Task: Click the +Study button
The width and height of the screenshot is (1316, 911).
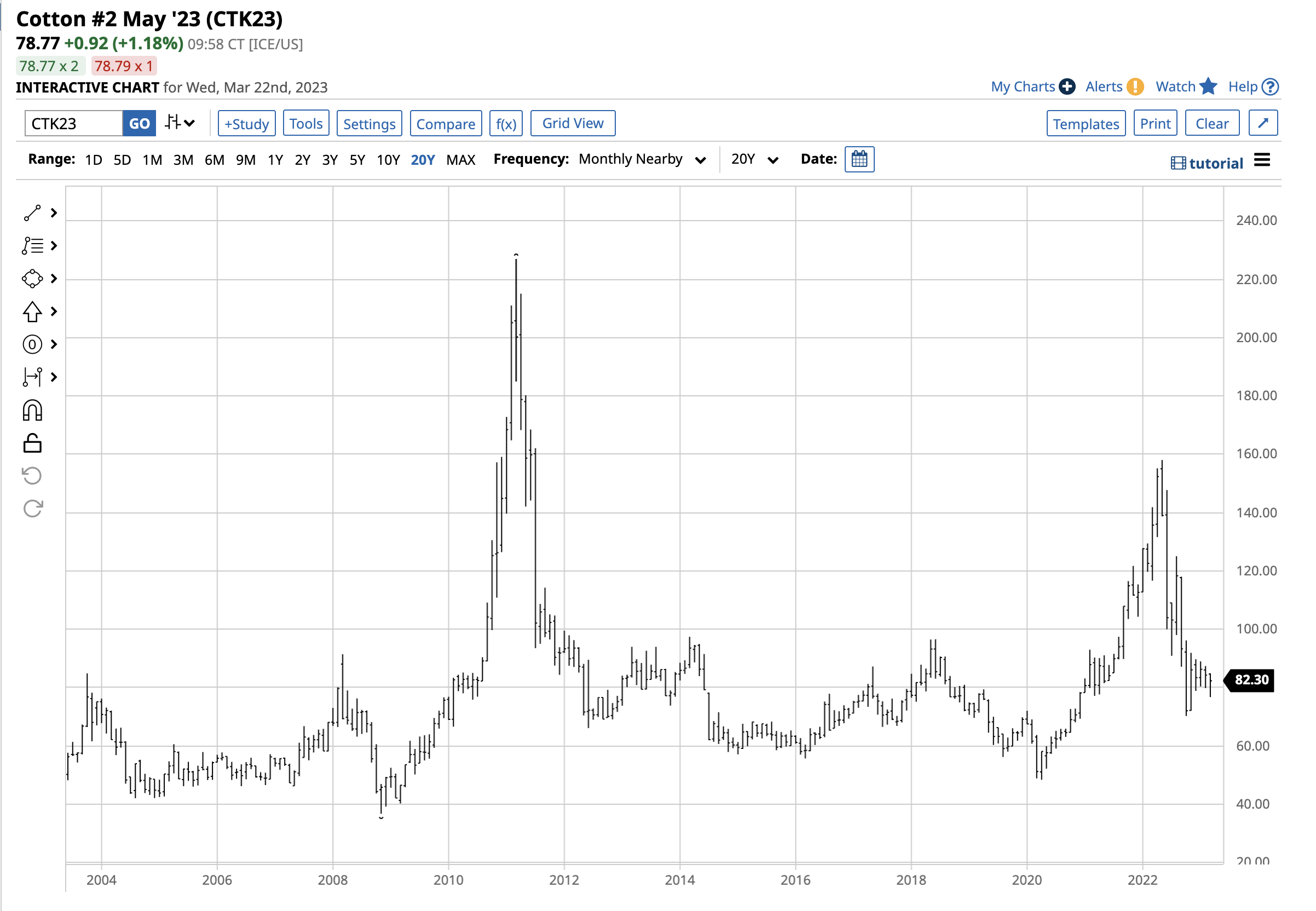Action: (x=246, y=124)
